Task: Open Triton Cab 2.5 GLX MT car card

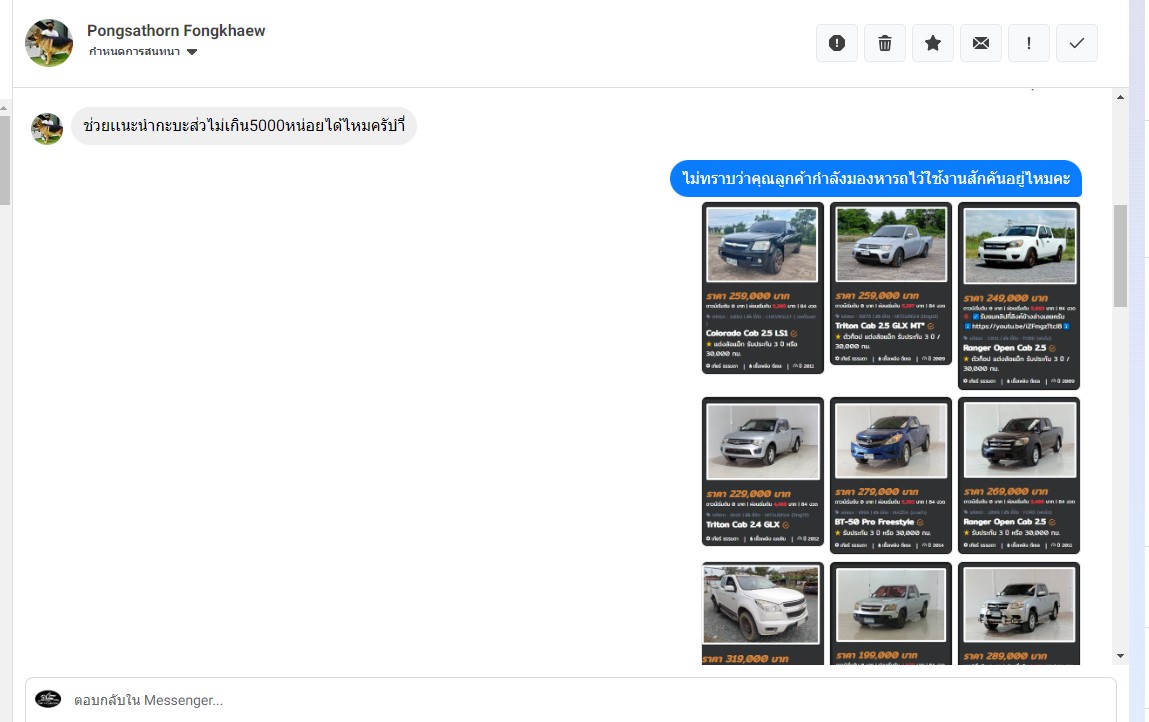Action: click(x=891, y=284)
